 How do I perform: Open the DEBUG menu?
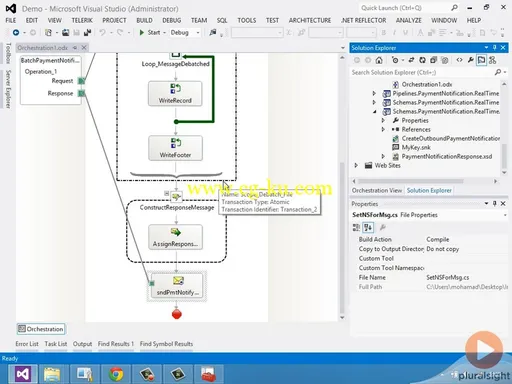(x=172, y=20)
